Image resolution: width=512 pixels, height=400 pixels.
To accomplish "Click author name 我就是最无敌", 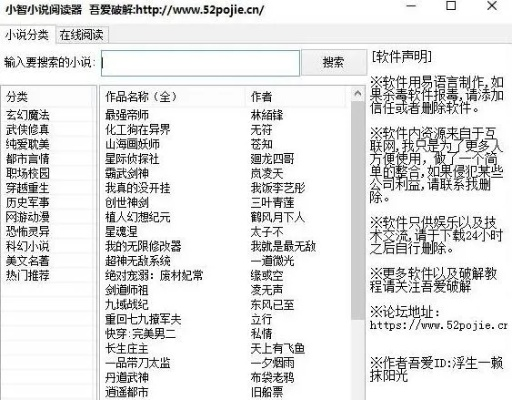I will coord(283,247).
